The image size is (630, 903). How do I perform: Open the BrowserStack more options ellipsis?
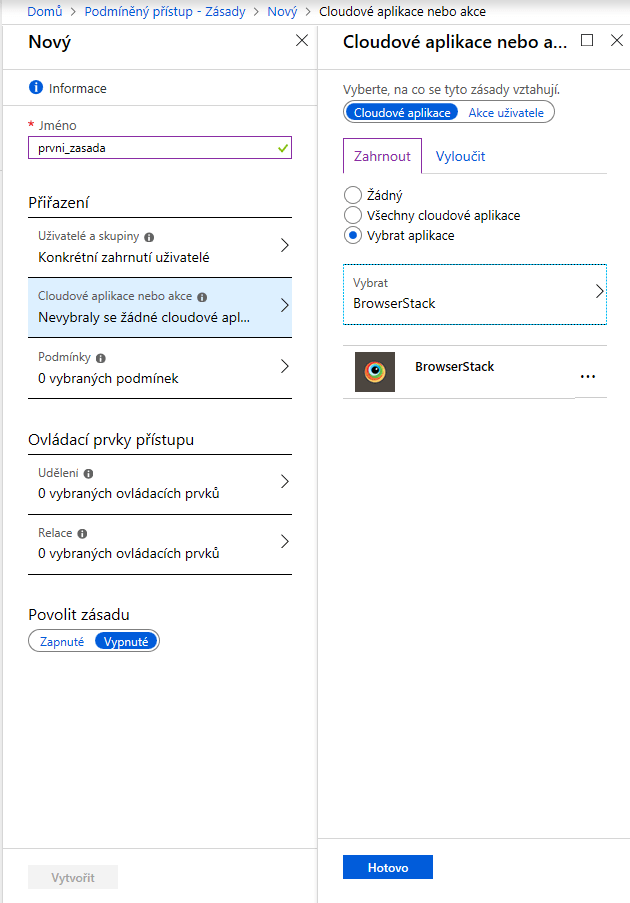(x=588, y=376)
